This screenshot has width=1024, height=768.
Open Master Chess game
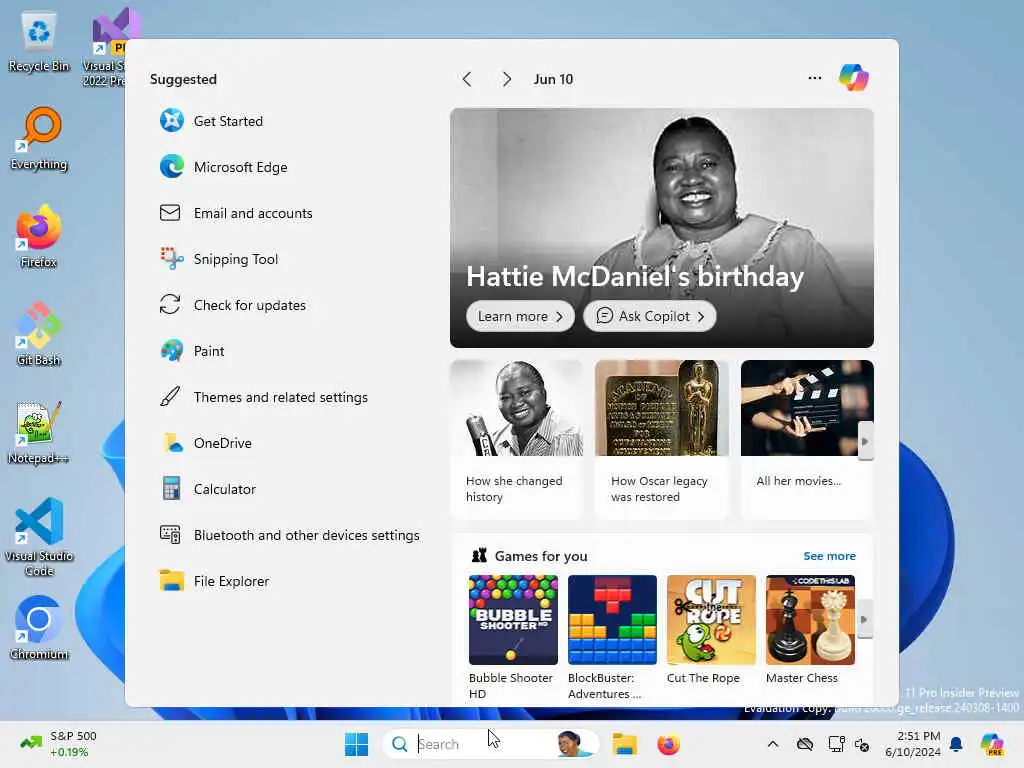pyautogui.click(x=810, y=630)
